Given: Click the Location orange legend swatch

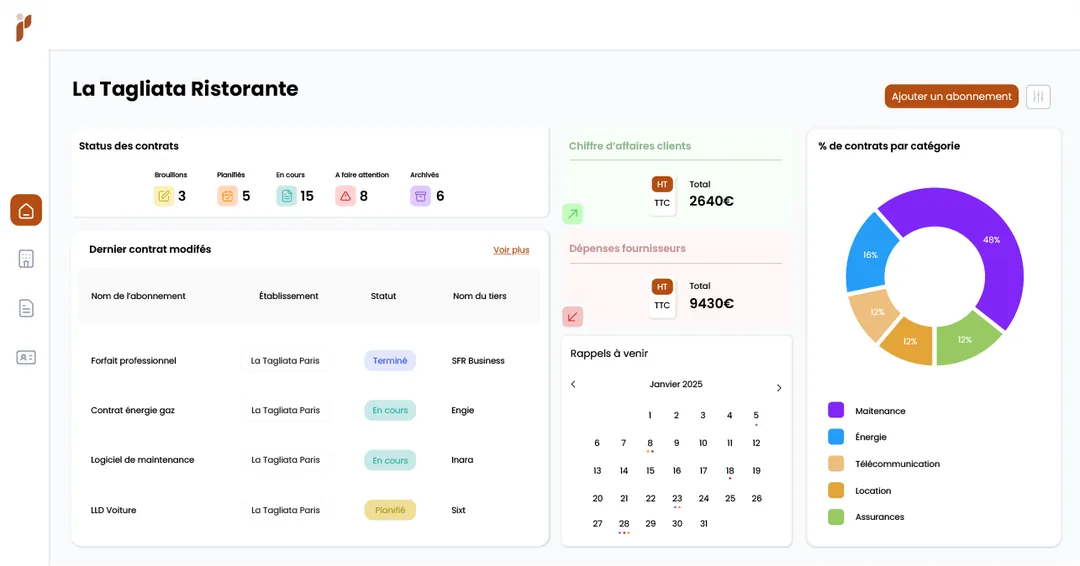Looking at the screenshot, I should click(835, 490).
